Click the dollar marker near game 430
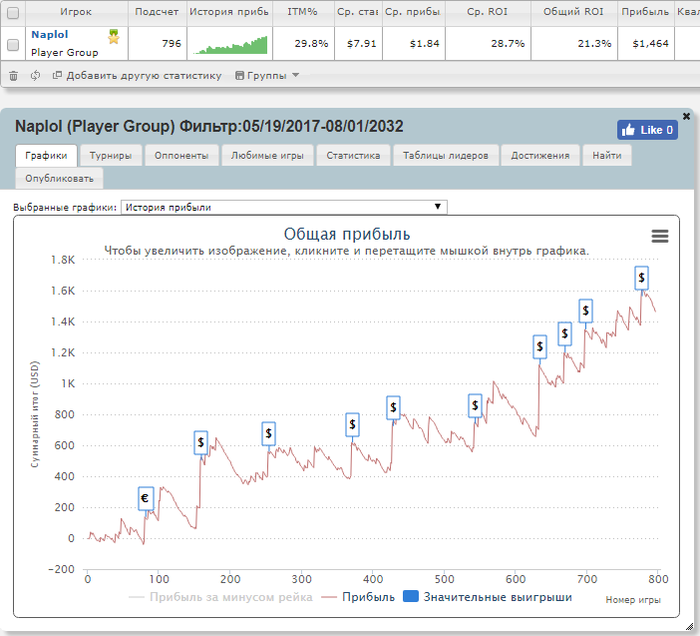 [393, 407]
